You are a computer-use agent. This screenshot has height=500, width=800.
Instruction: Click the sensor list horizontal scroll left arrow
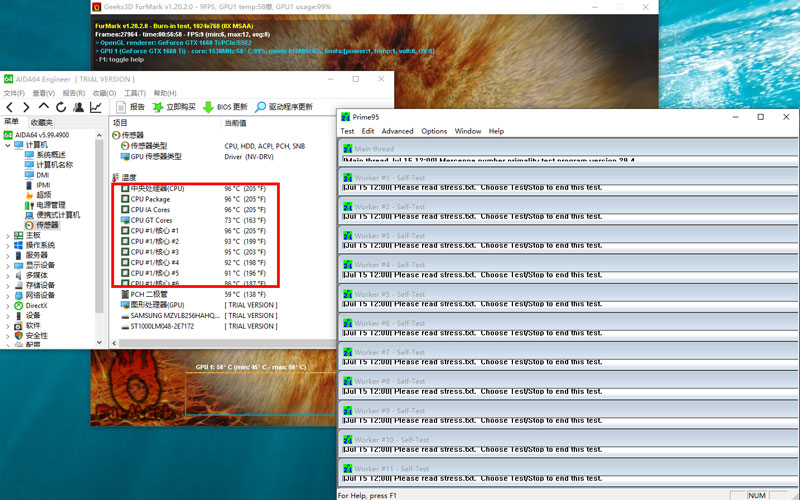[x=114, y=343]
